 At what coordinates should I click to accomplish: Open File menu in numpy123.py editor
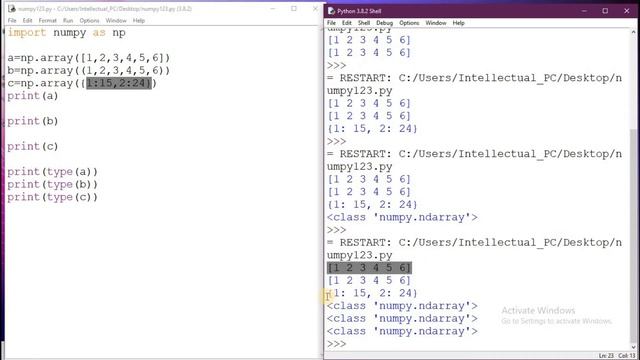12,20
